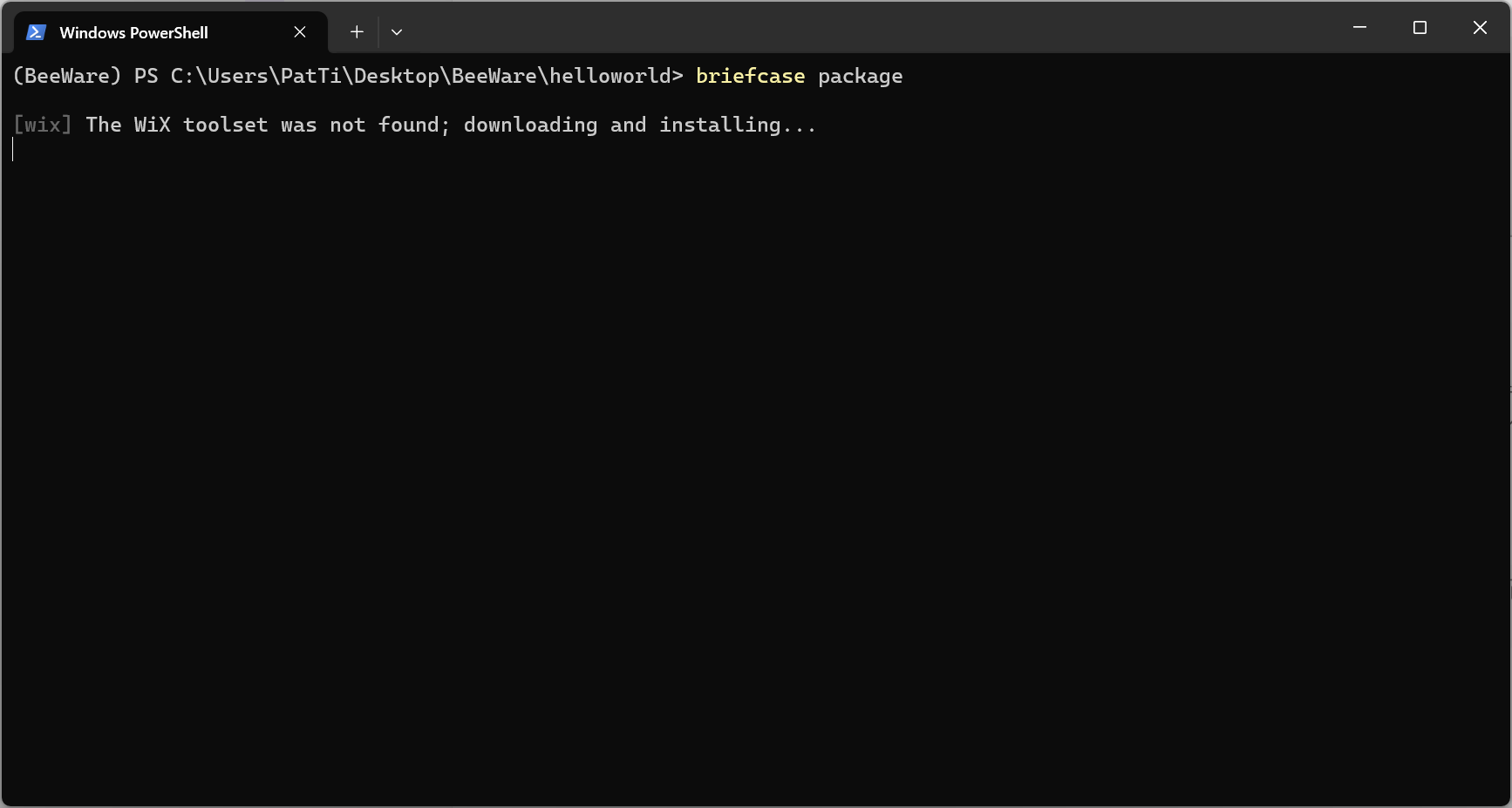Click the 'WiX' word in the output message
Screen dimensions: 1512x808
click(x=152, y=125)
